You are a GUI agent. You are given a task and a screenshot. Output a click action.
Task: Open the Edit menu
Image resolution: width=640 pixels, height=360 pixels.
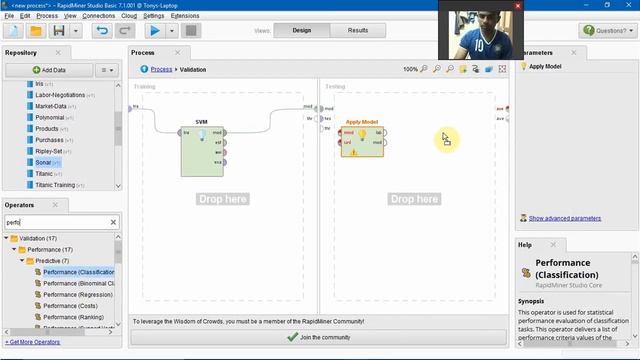[x=25, y=16]
